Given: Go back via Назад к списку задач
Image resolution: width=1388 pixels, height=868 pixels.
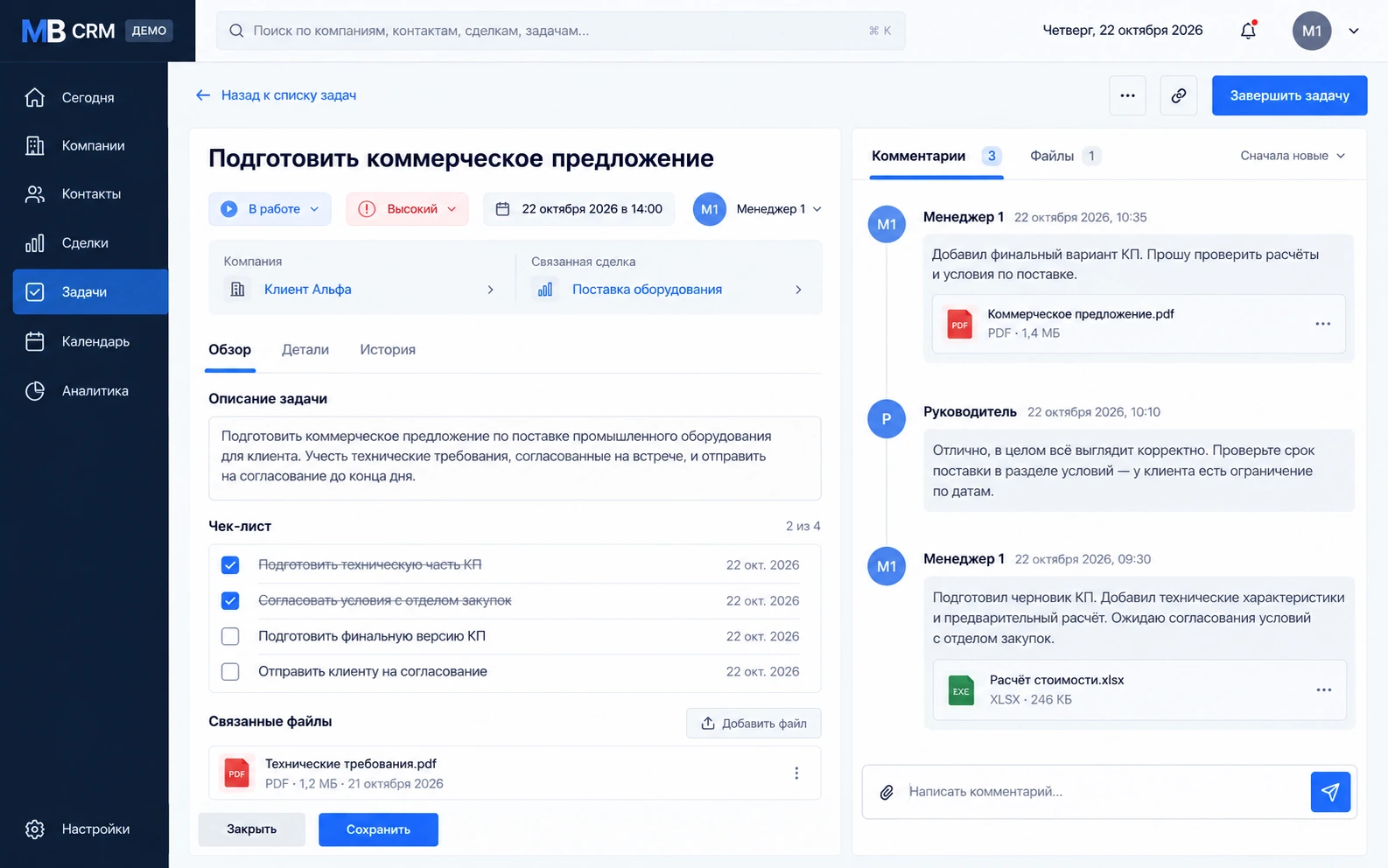Looking at the screenshot, I should (277, 95).
